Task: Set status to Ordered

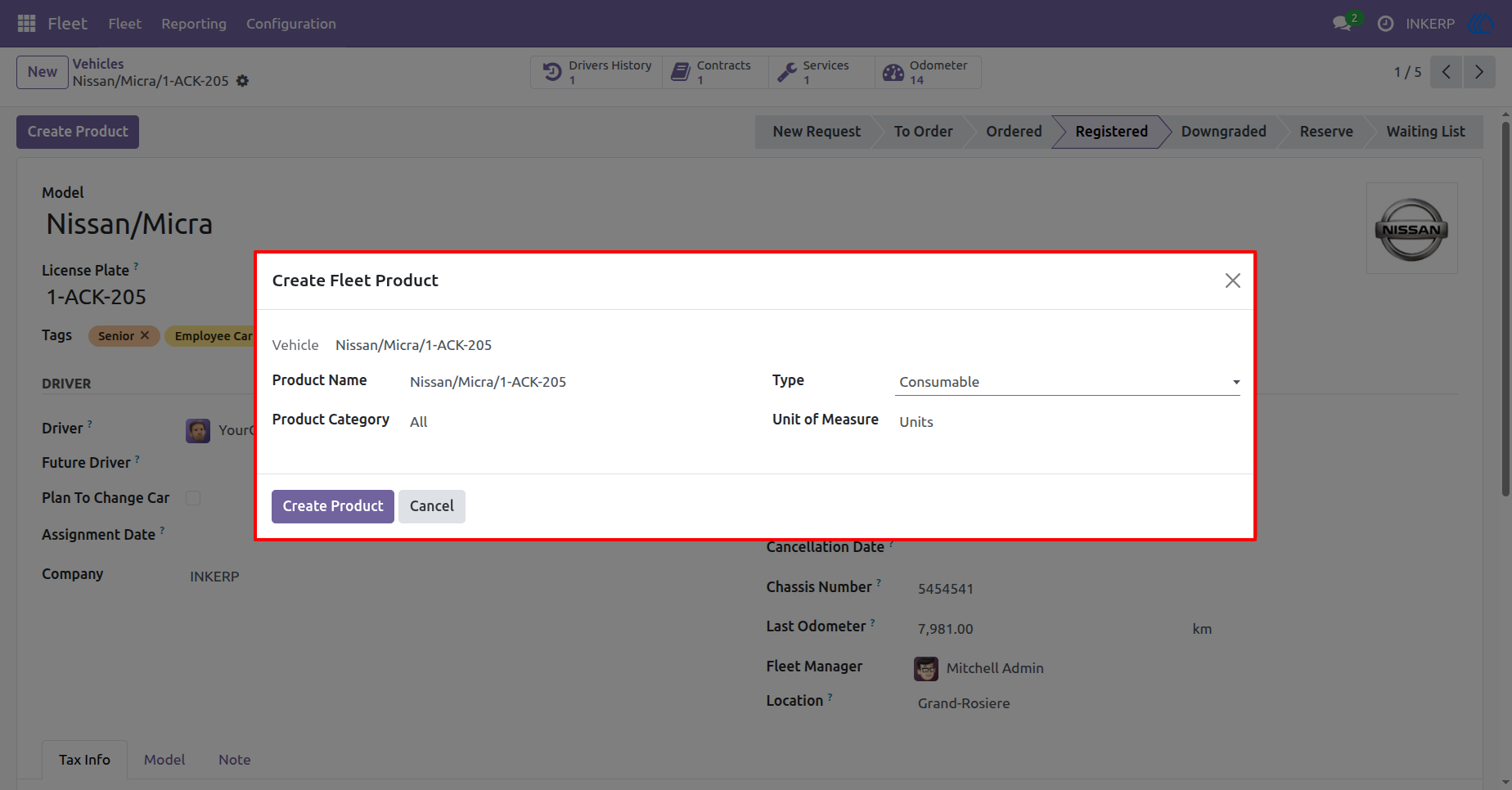Action: click(x=1014, y=132)
